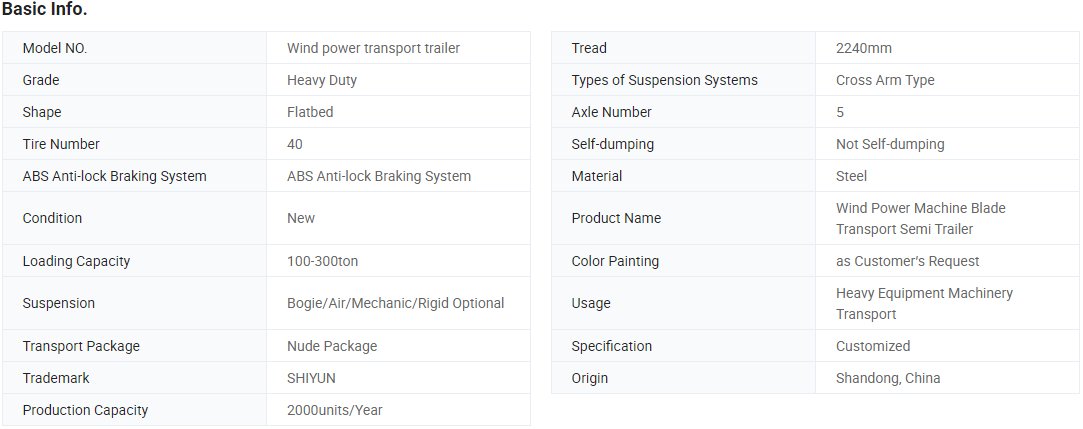Click the Heavy Equipment Machinery Transport usage value
1083x429 pixels.
(x=924, y=303)
